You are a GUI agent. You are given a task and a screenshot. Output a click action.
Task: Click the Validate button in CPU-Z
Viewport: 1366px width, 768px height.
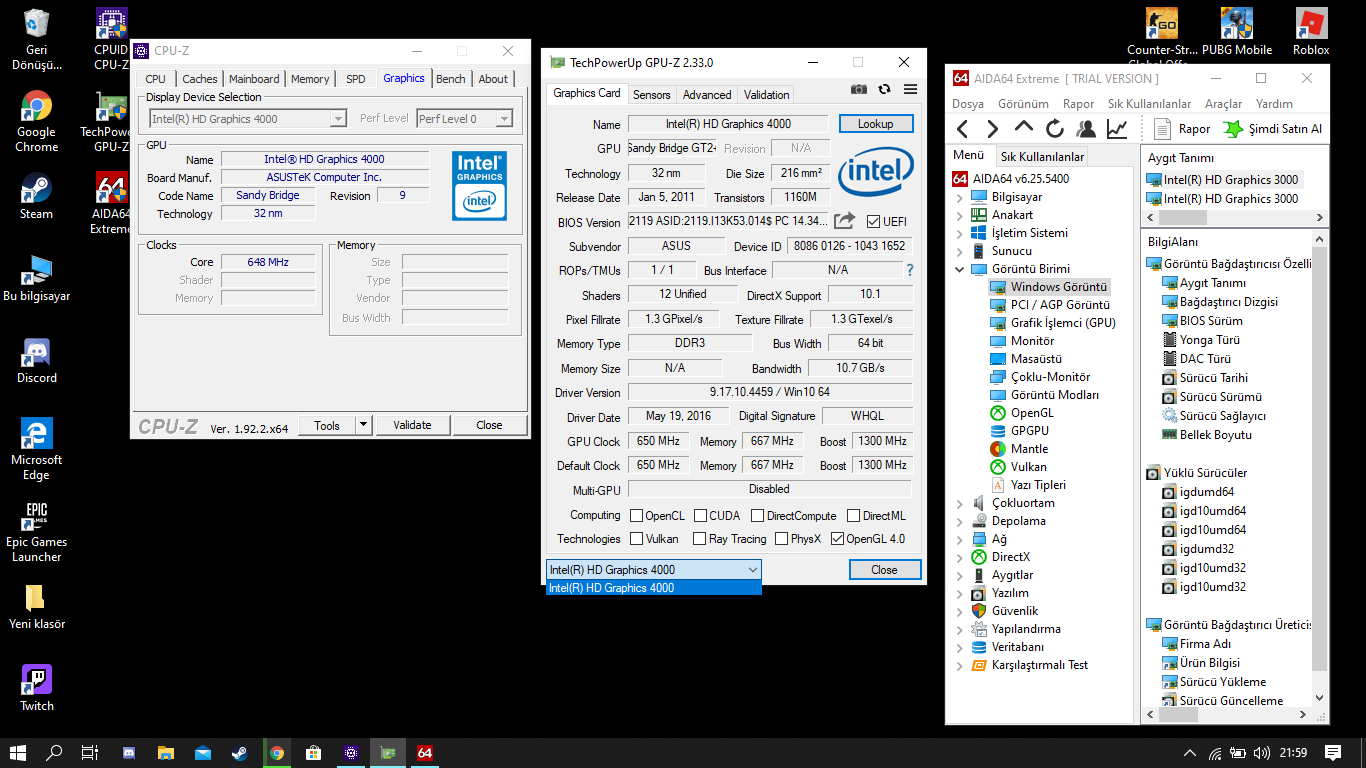(x=412, y=425)
